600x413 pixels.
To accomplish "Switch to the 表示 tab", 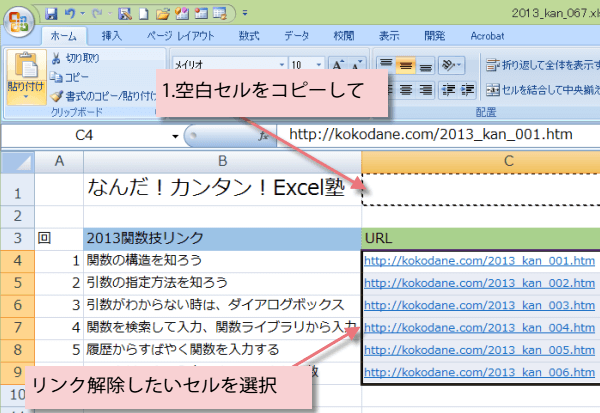I will [x=389, y=36].
